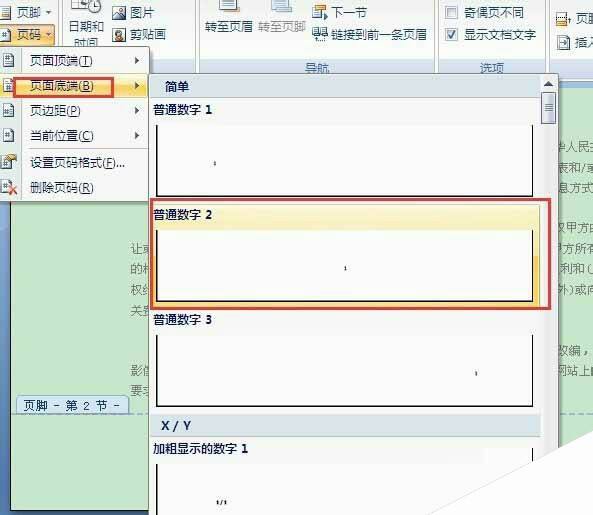The height and width of the screenshot is (515, 593).
Task: Click the 页边距 menu icon
Action: 8,110
